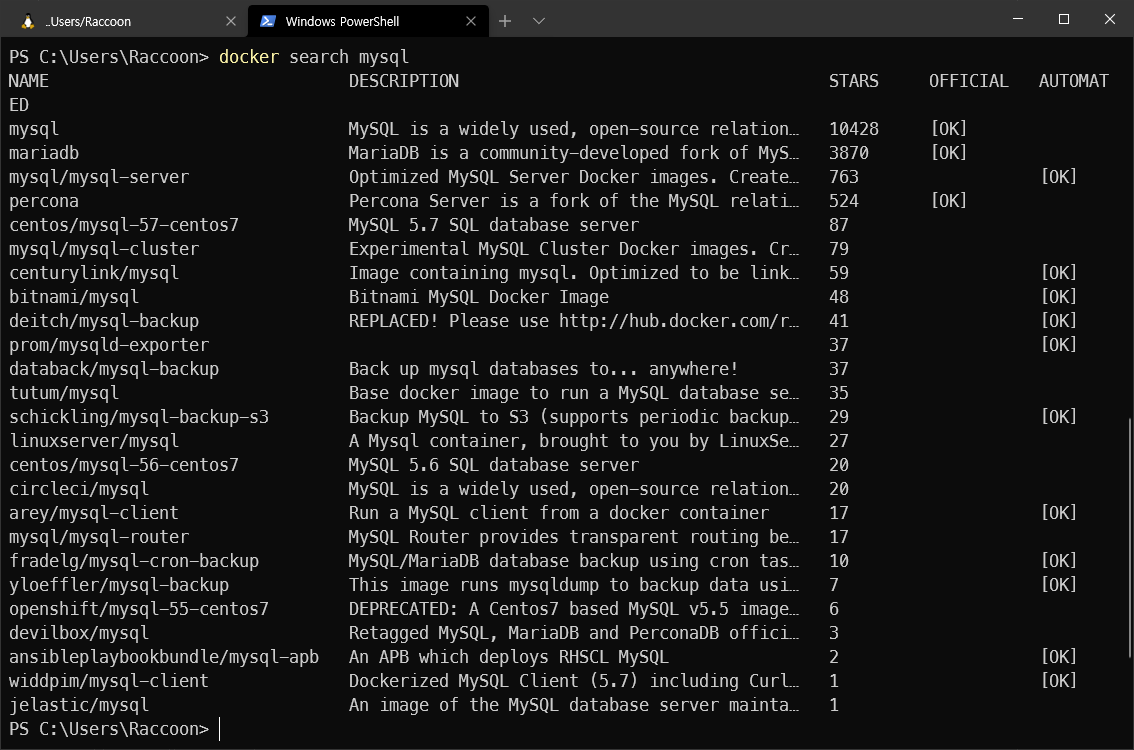The width and height of the screenshot is (1134, 750).
Task: Click the minimize icon in the title bar
Action: [x=1017, y=19]
